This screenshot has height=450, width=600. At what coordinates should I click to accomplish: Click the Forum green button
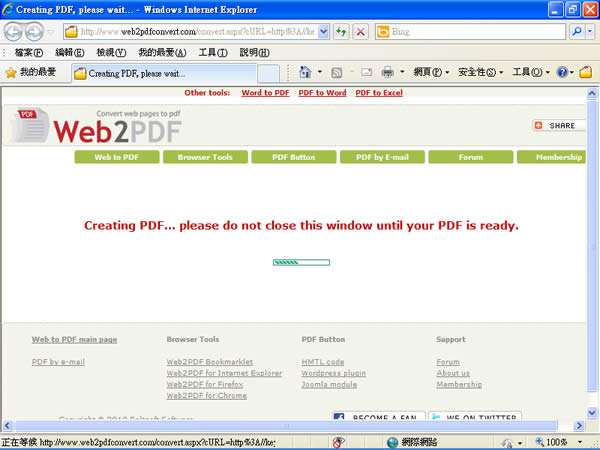coord(471,157)
